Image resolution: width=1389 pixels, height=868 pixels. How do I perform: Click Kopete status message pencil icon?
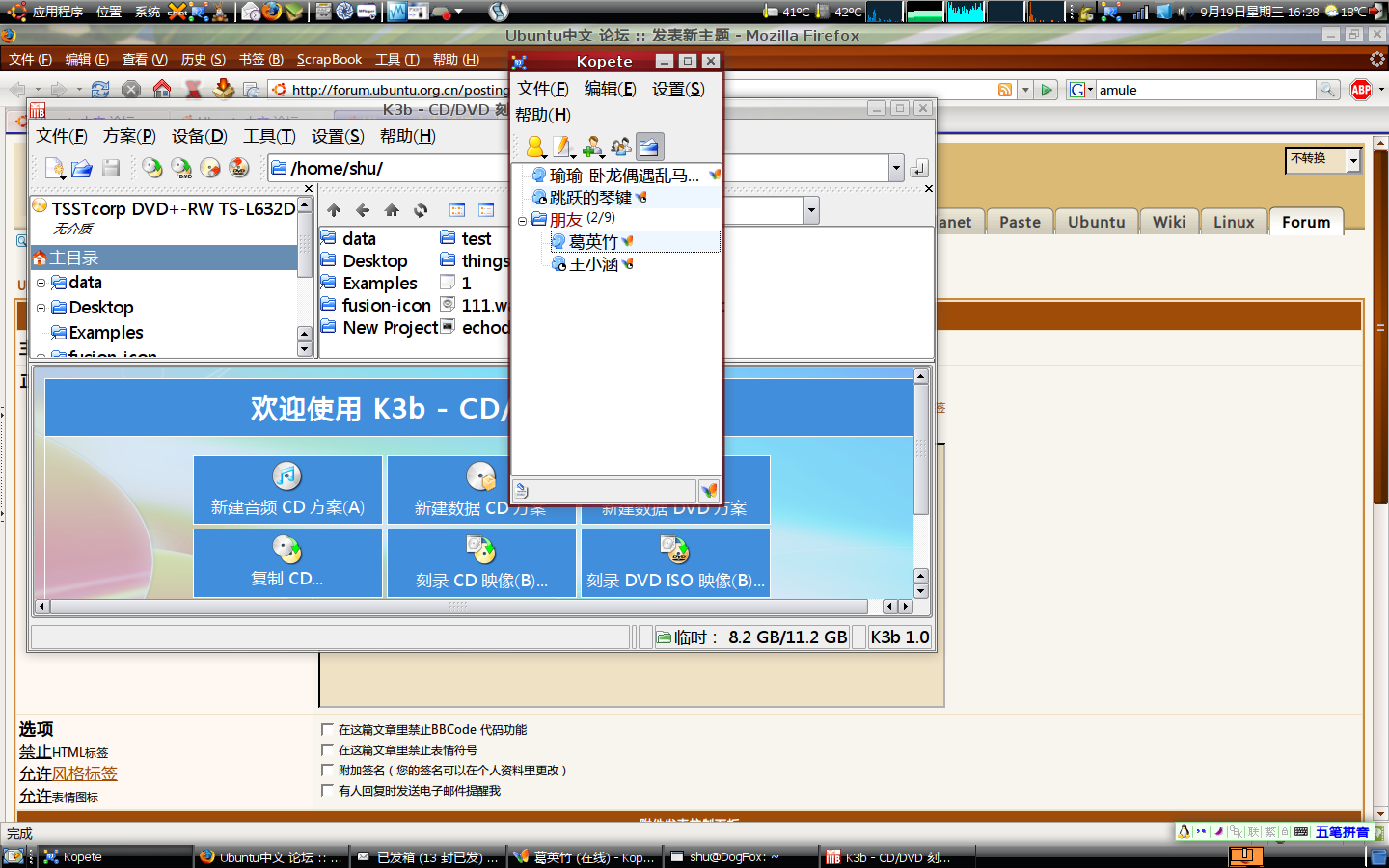click(x=564, y=147)
